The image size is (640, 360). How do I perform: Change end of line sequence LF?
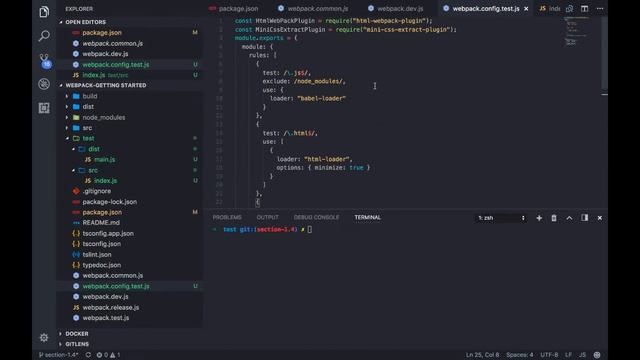(568, 355)
